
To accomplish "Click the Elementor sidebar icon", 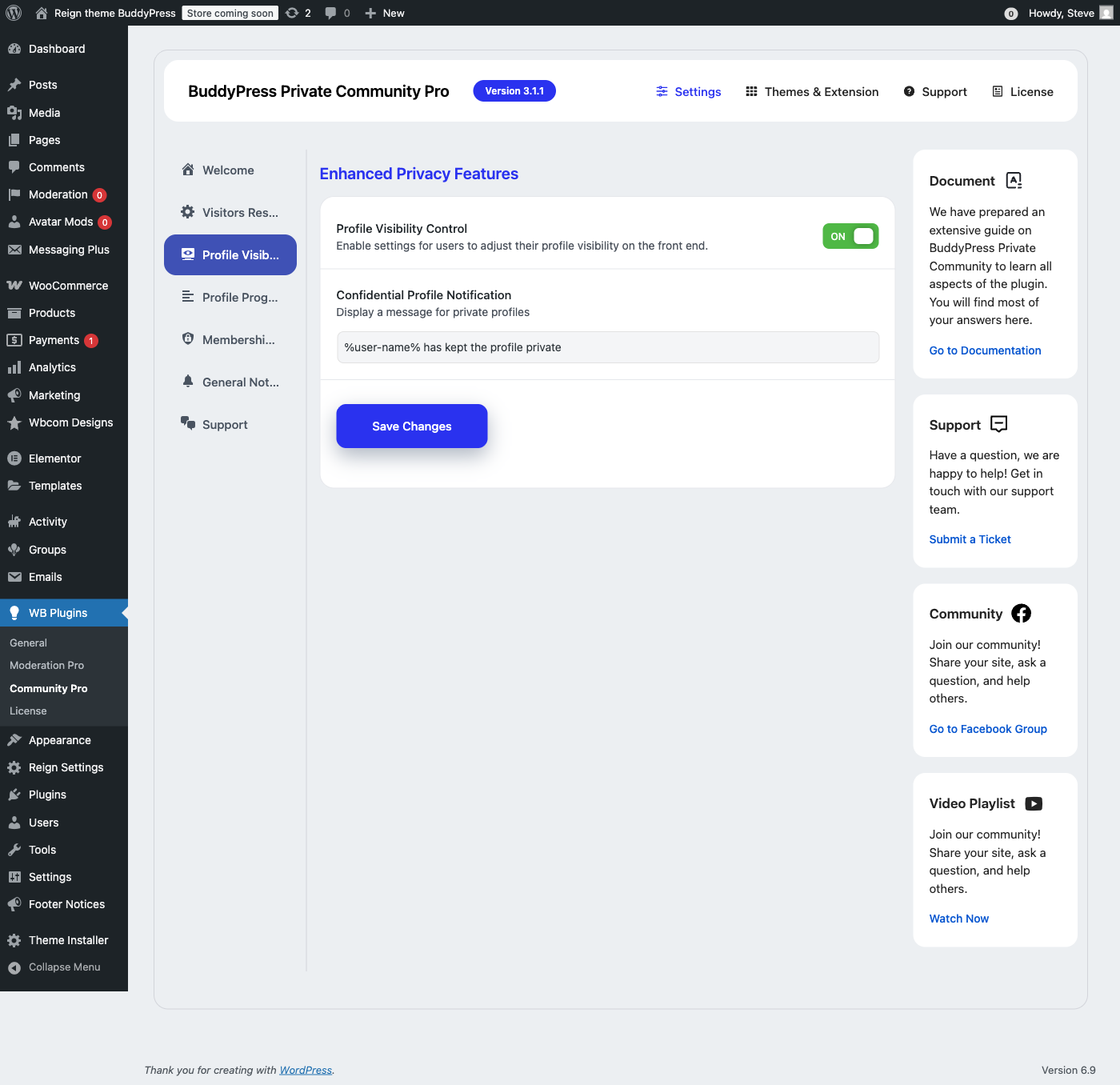I will coord(14,458).
